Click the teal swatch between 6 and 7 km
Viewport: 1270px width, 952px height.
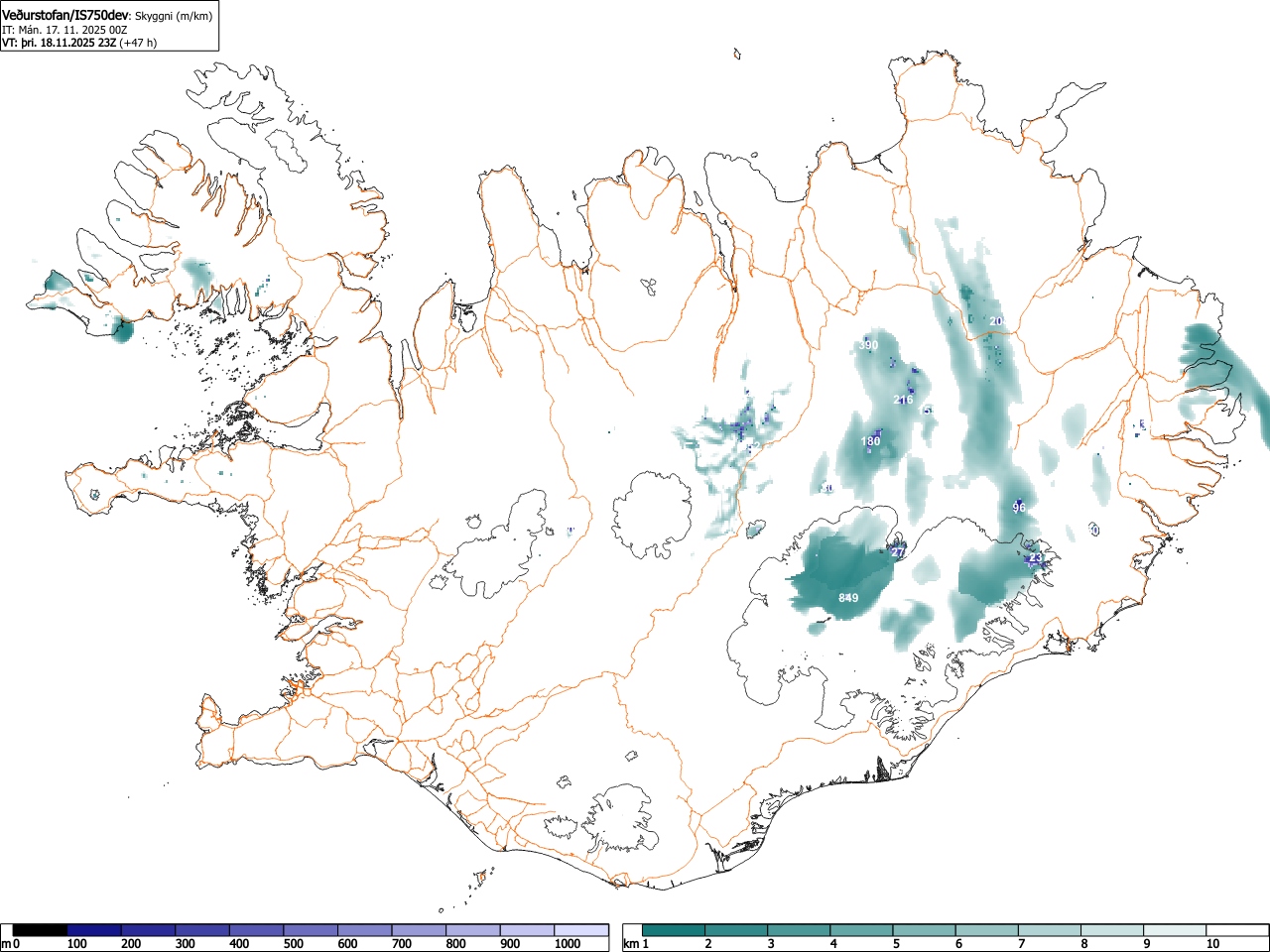pyautogui.click(x=986, y=930)
